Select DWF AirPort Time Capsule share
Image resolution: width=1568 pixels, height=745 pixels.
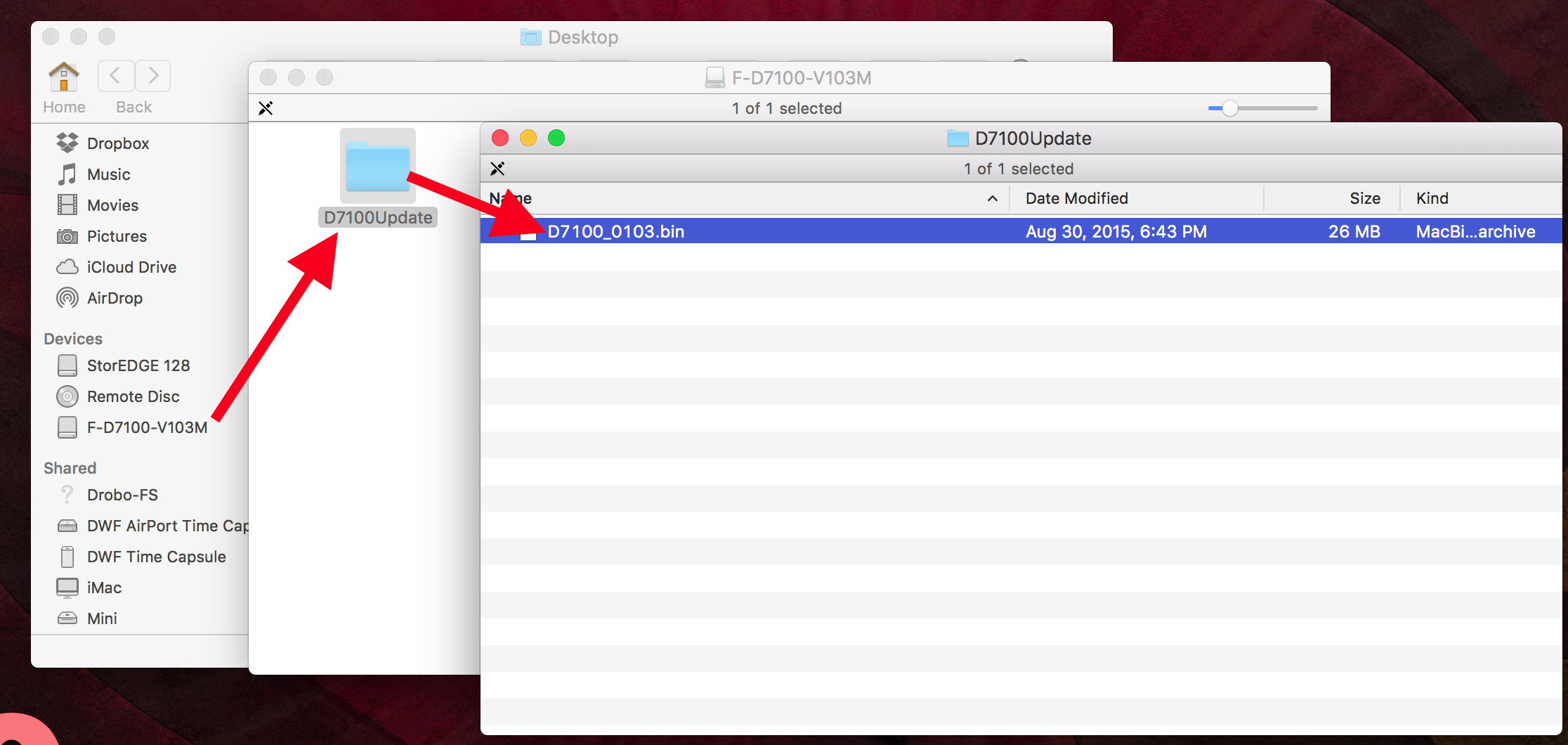coord(152,526)
